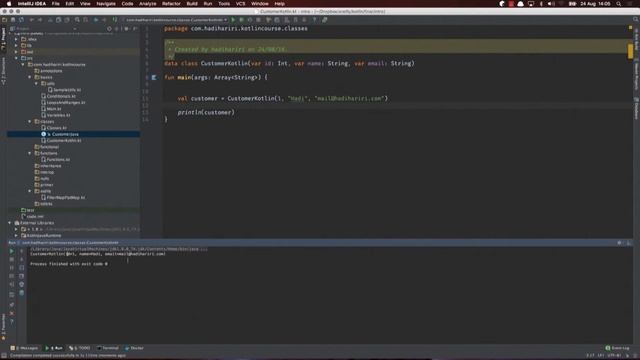Collapse the functions package
Viewport: 640px width, 360px height.
[x=30, y=153]
